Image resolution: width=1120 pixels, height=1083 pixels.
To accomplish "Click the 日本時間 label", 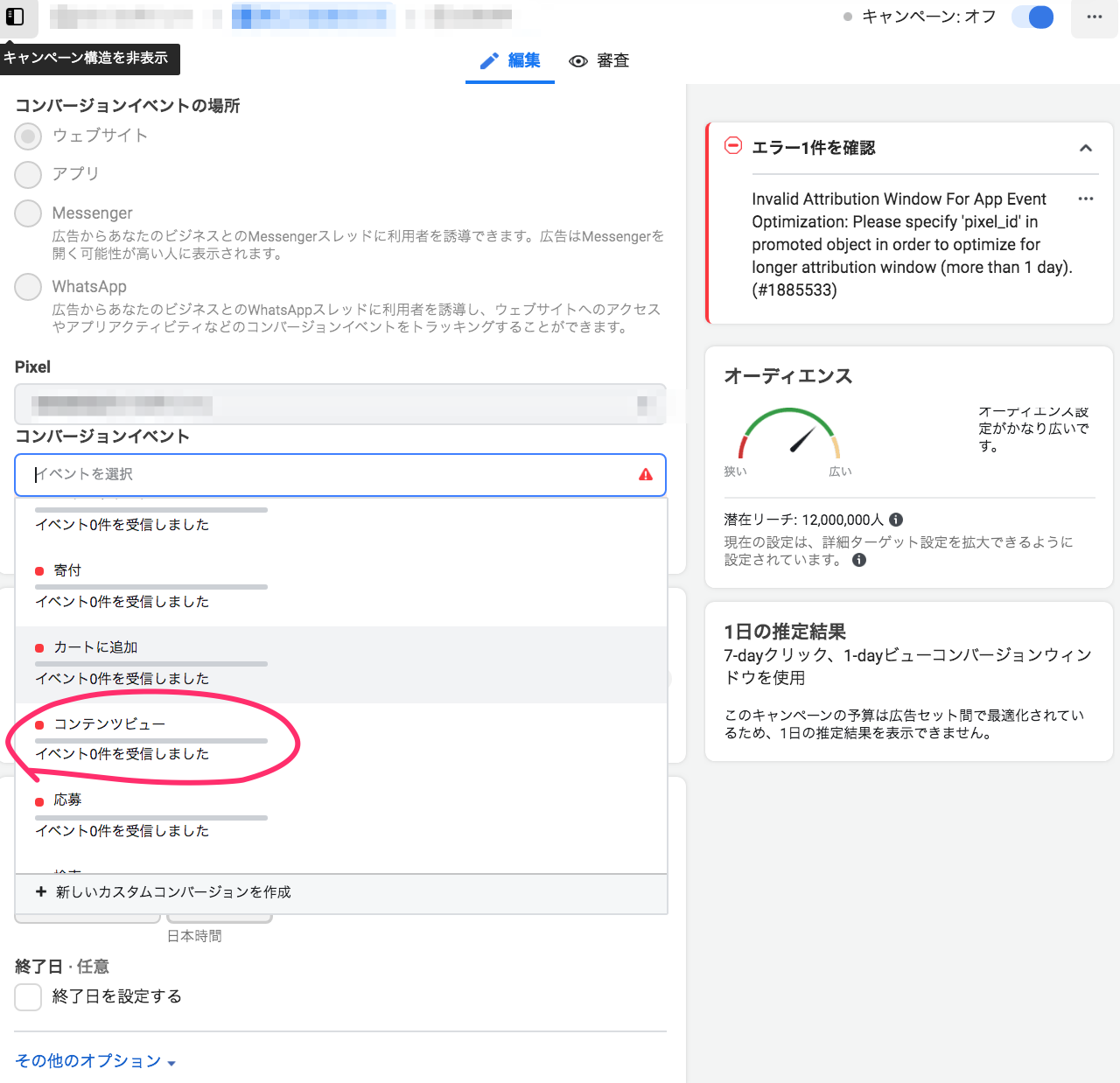I will [194, 936].
